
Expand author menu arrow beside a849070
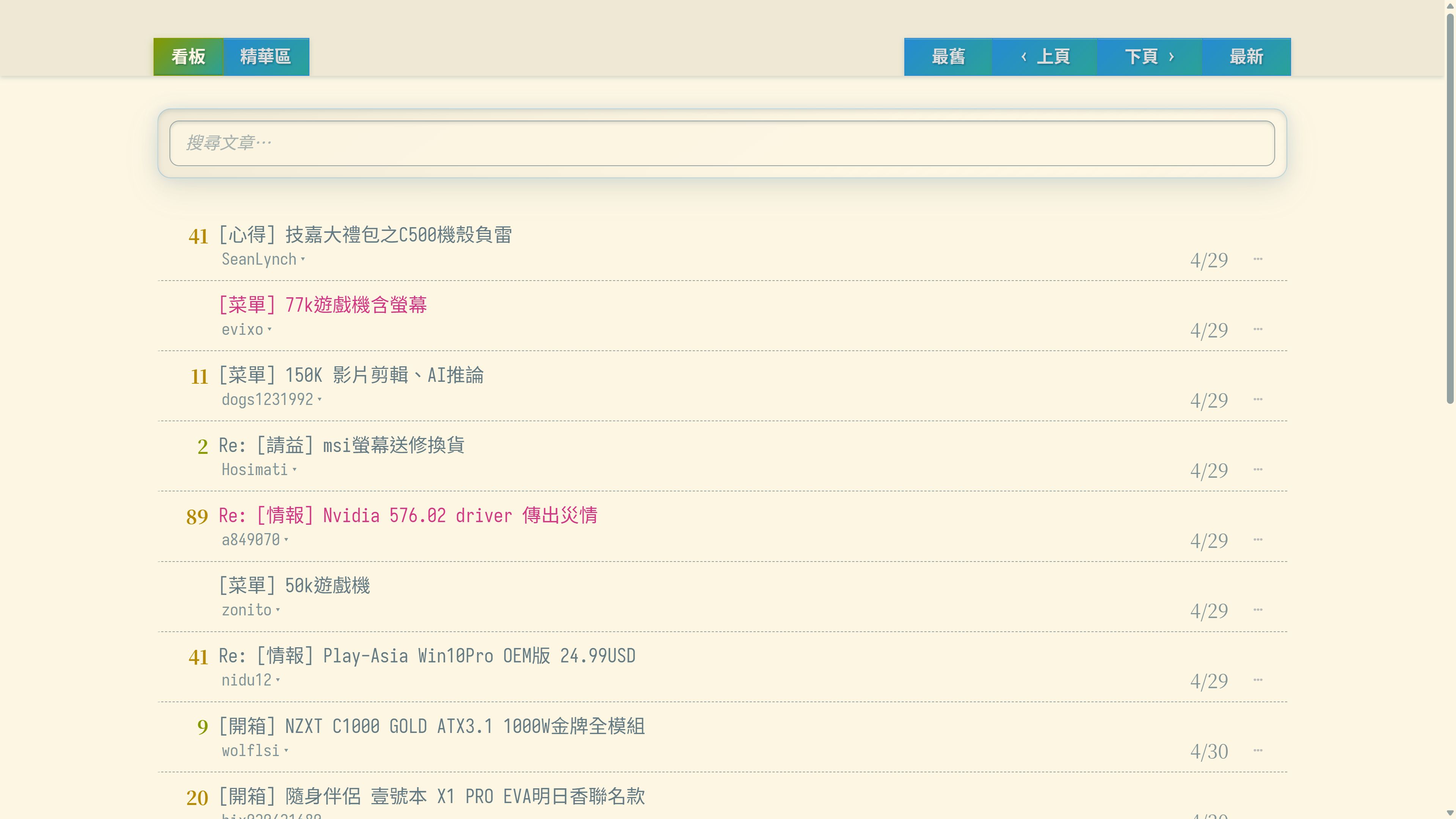[286, 540]
